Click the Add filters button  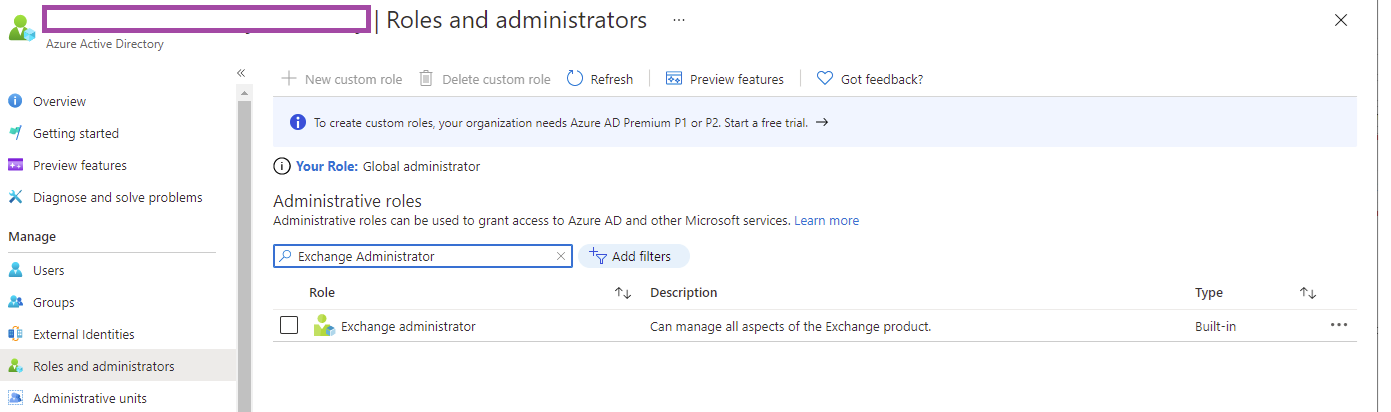click(x=634, y=256)
